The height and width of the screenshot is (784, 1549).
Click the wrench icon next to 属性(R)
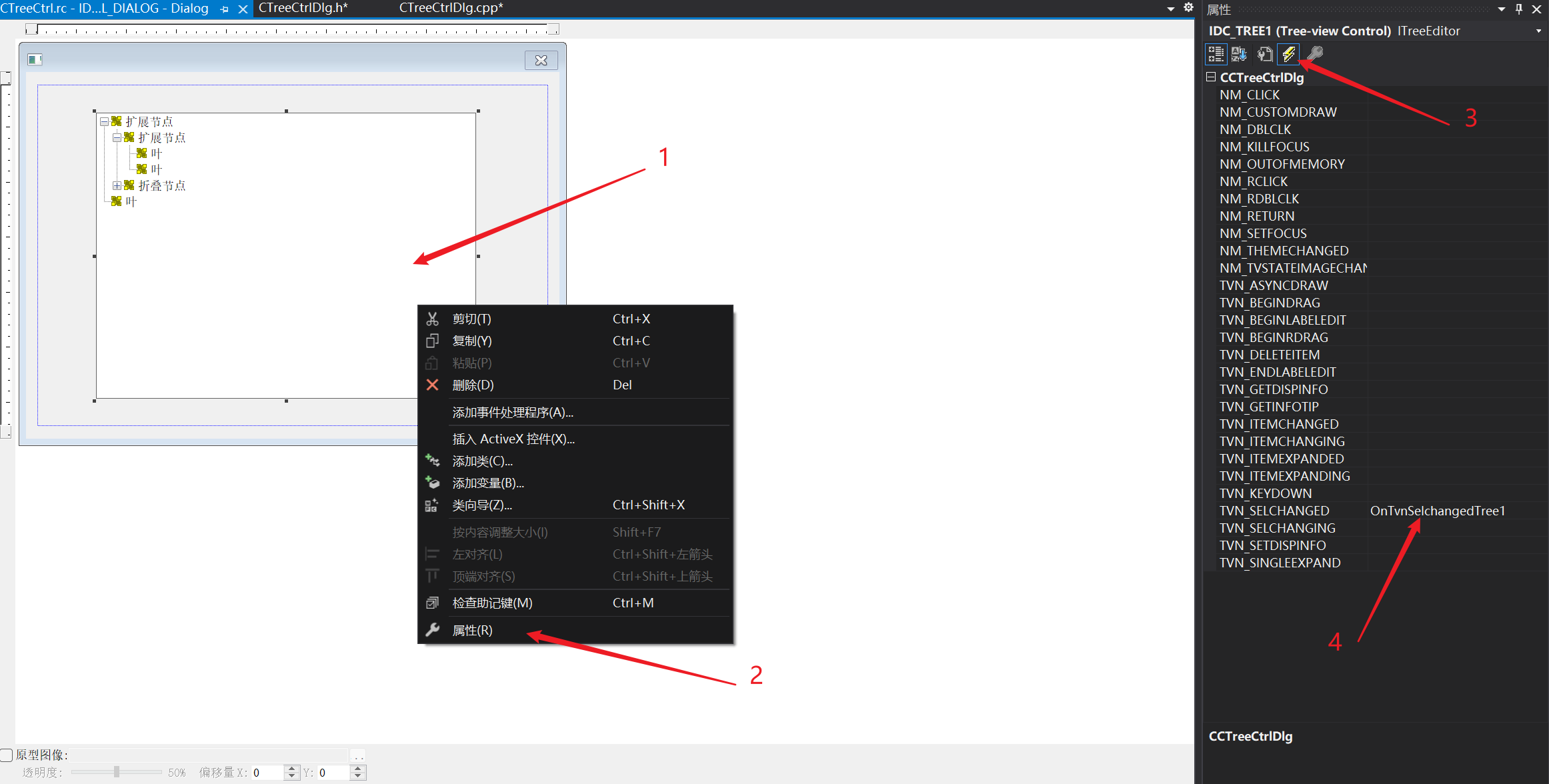432,630
